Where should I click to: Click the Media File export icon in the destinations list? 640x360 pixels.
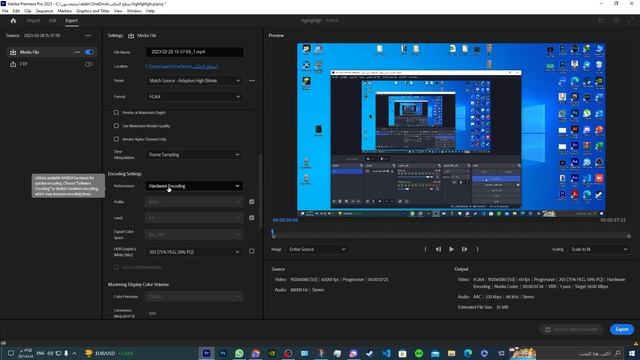[x=13, y=52]
